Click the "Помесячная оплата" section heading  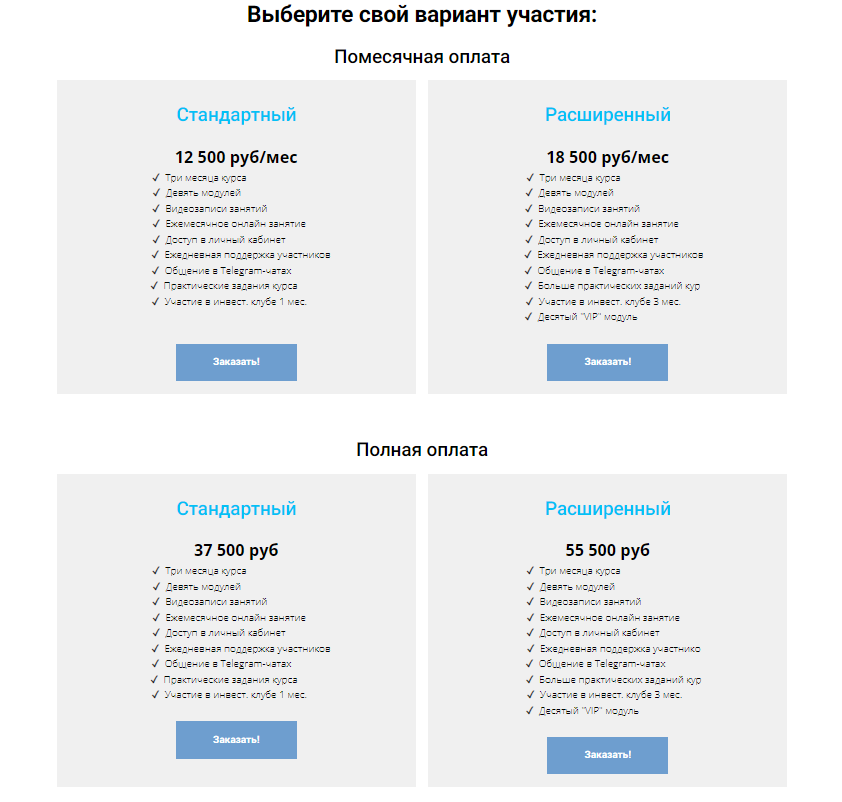(421, 57)
